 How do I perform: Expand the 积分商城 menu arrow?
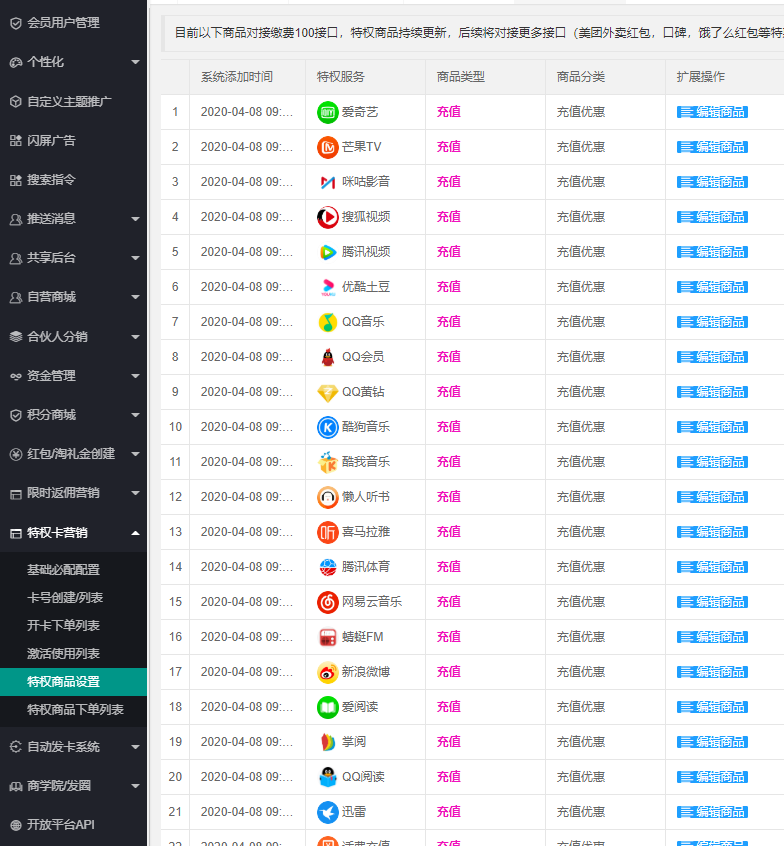(x=135, y=415)
